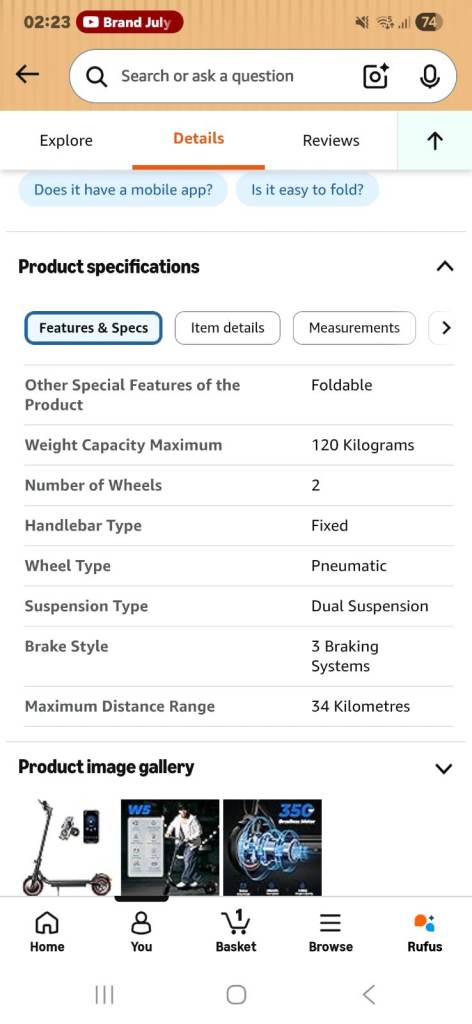Select the Measurements chip
472x1024 pixels.
point(354,328)
